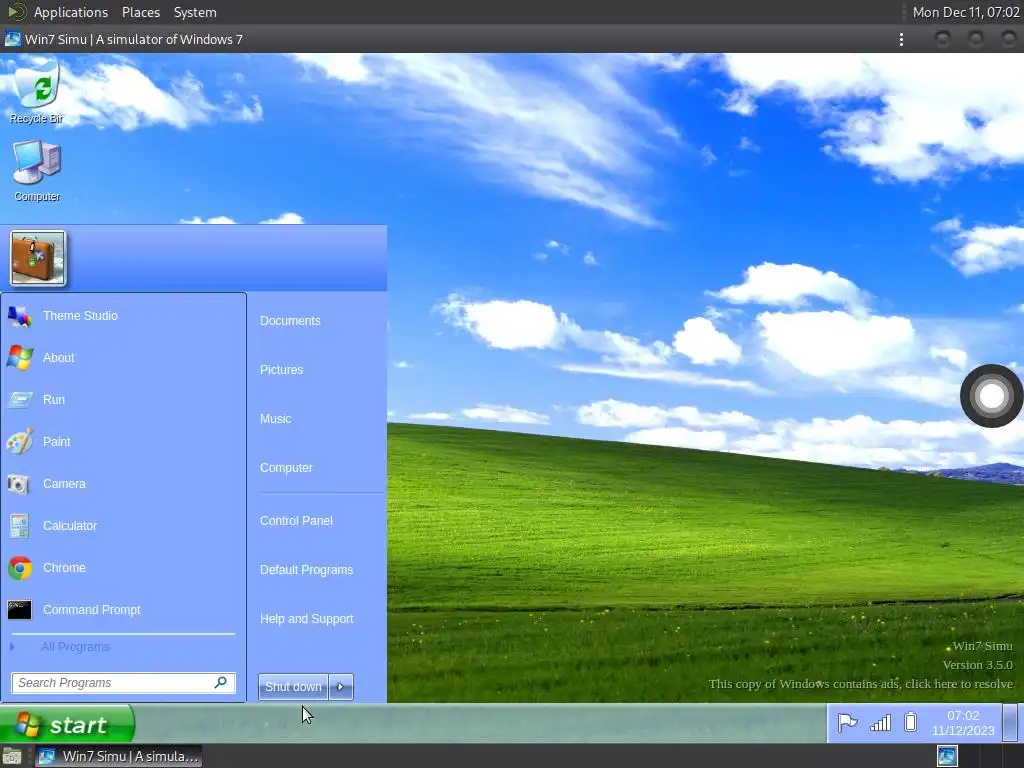Open Control Panel
This screenshot has height=768, width=1024.
pos(296,520)
